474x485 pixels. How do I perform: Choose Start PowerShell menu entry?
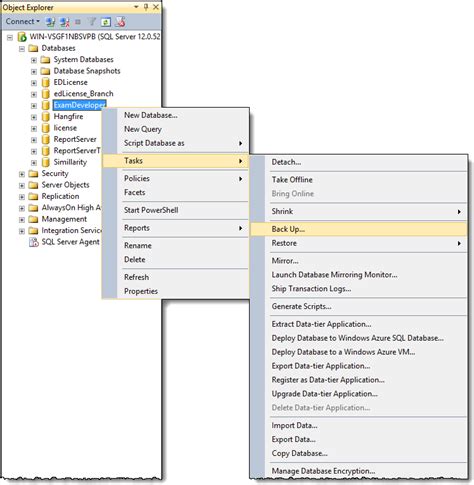(176, 210)
